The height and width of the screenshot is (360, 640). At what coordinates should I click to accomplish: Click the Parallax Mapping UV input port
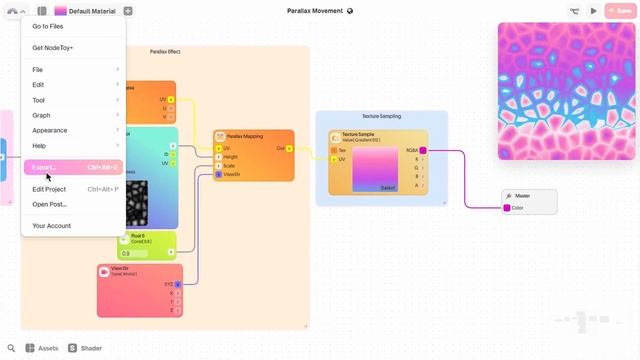219,148
